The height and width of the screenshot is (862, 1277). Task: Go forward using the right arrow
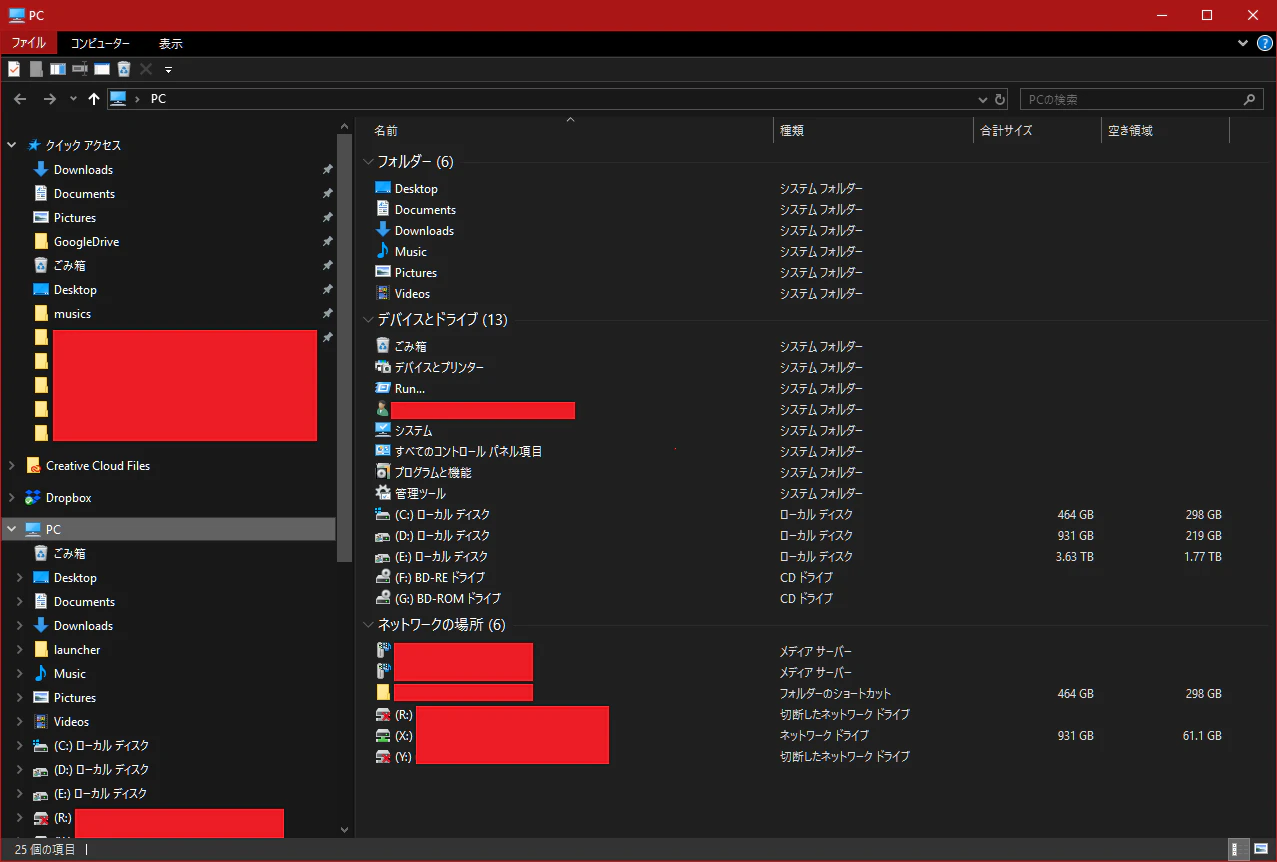click(x=49, y=99)
